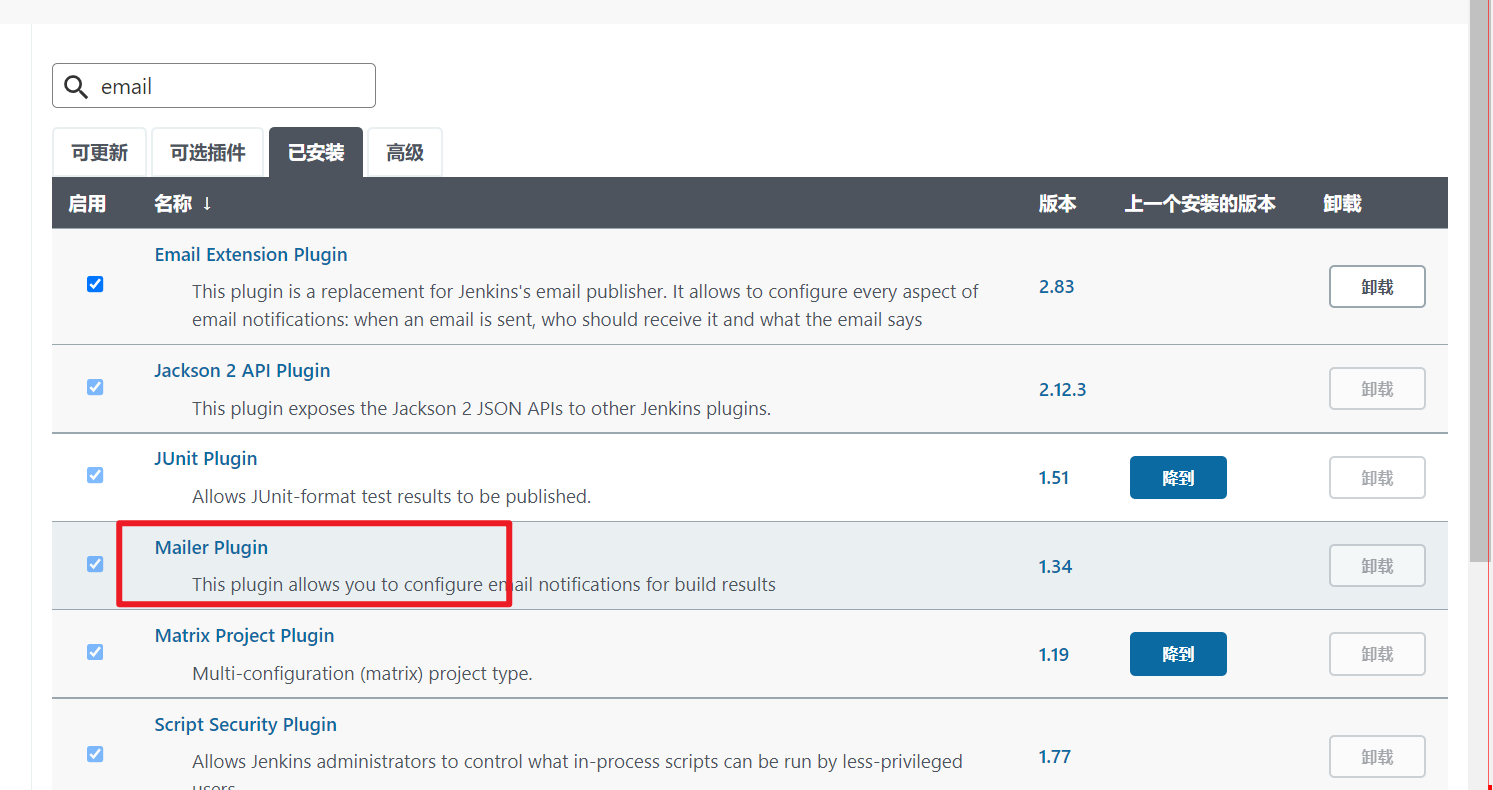Downgrade JUnit Plugin with 降到 button
1493x790 pixels.
(x=1178, y=478)
